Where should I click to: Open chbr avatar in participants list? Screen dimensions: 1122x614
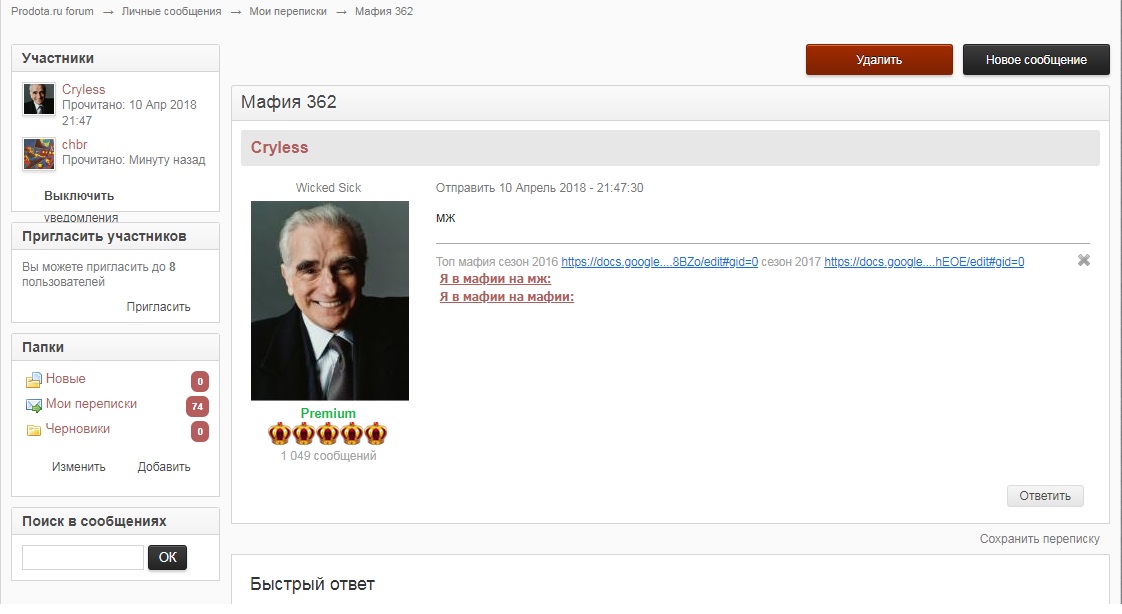39,154
